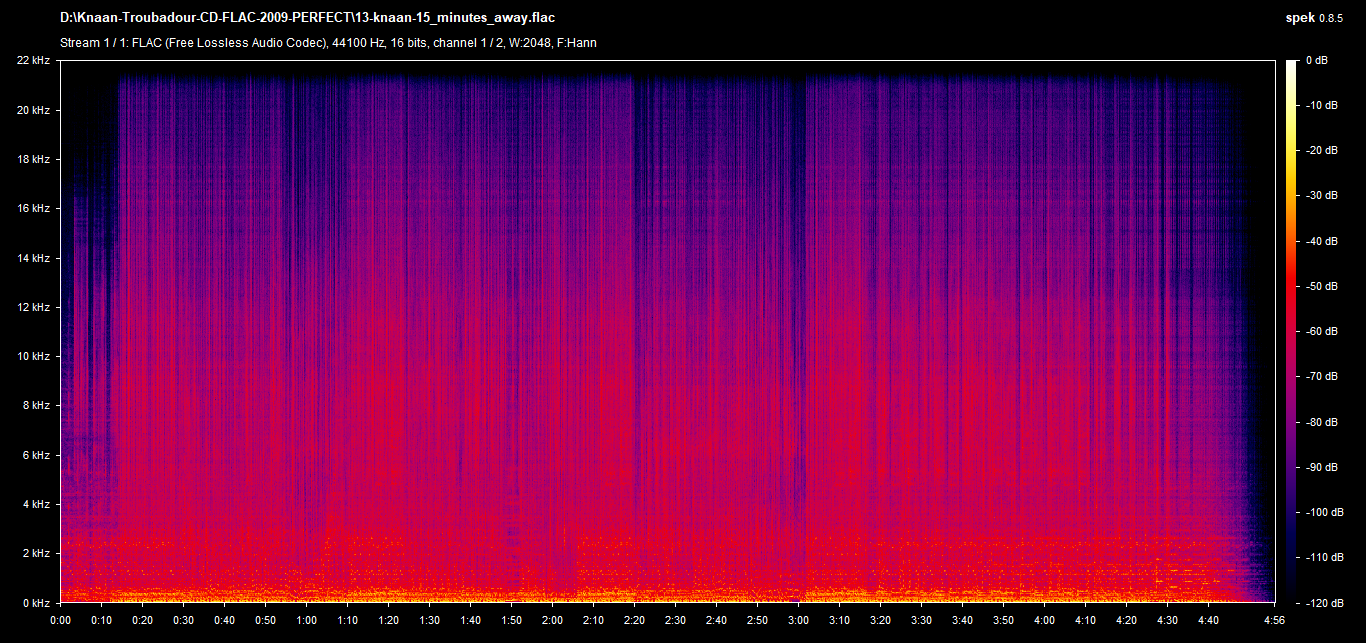This screenshot has height=643, width=1366.
Task: Click the 4:56 end time marker
Action: [1273, 620]
